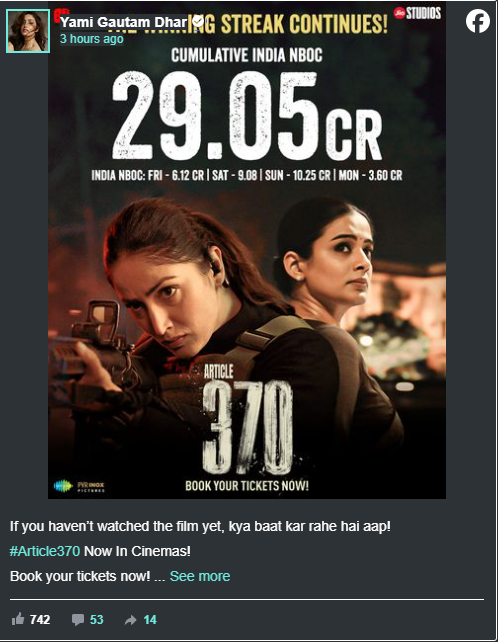Click the Jio Studios logo on the poster

point(417,13)
